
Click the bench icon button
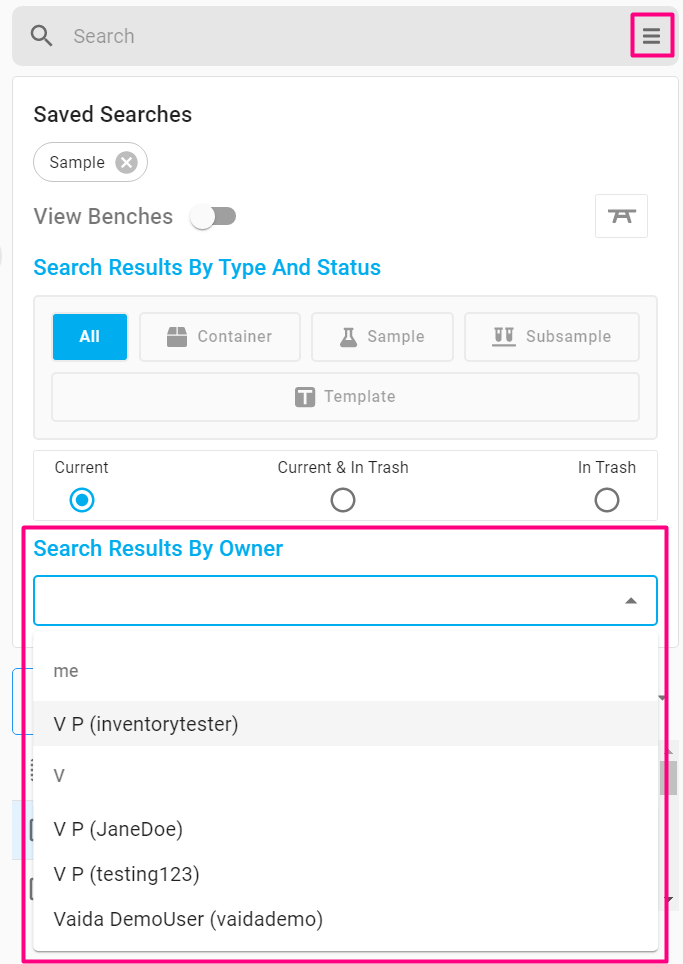pyautogui.click(x=621, y=216)
